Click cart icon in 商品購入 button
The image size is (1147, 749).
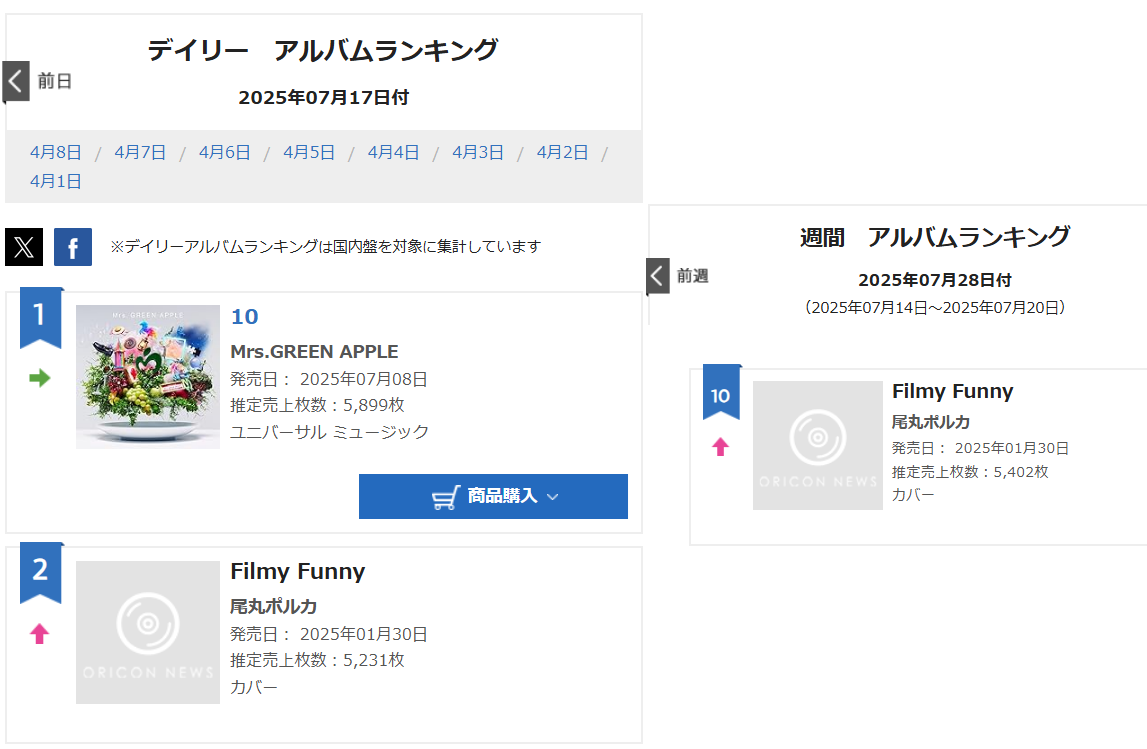click(446, 497)
